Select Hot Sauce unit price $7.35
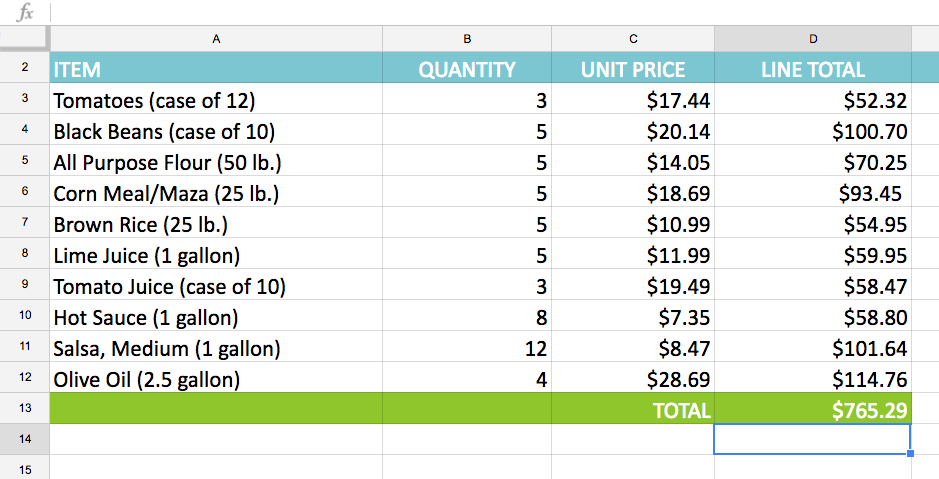 tap(632, 317)
